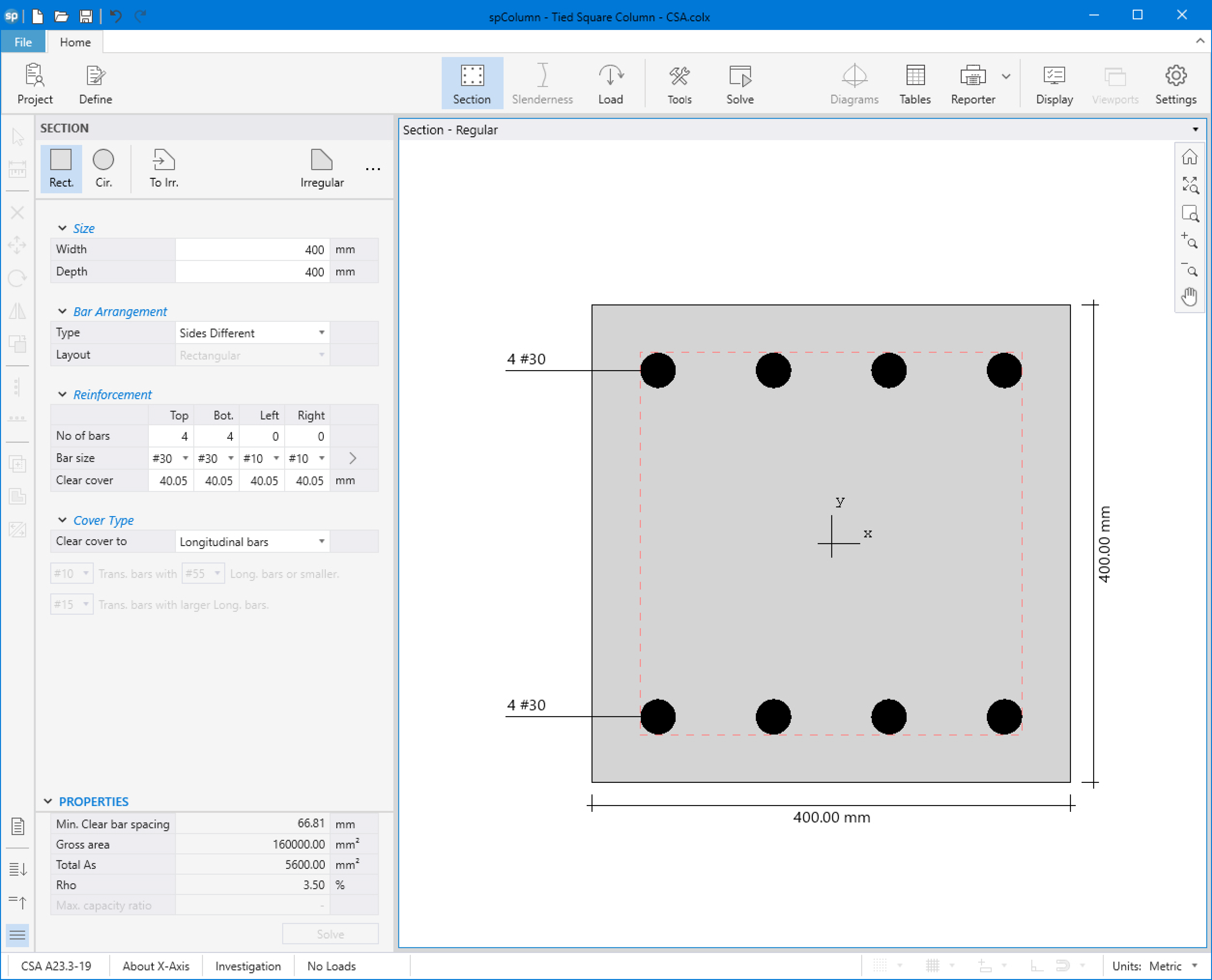The width and height of the screenshot is (1212, 980).
Task: Click the document icon in left sidebar
Action: click(17, 826)
